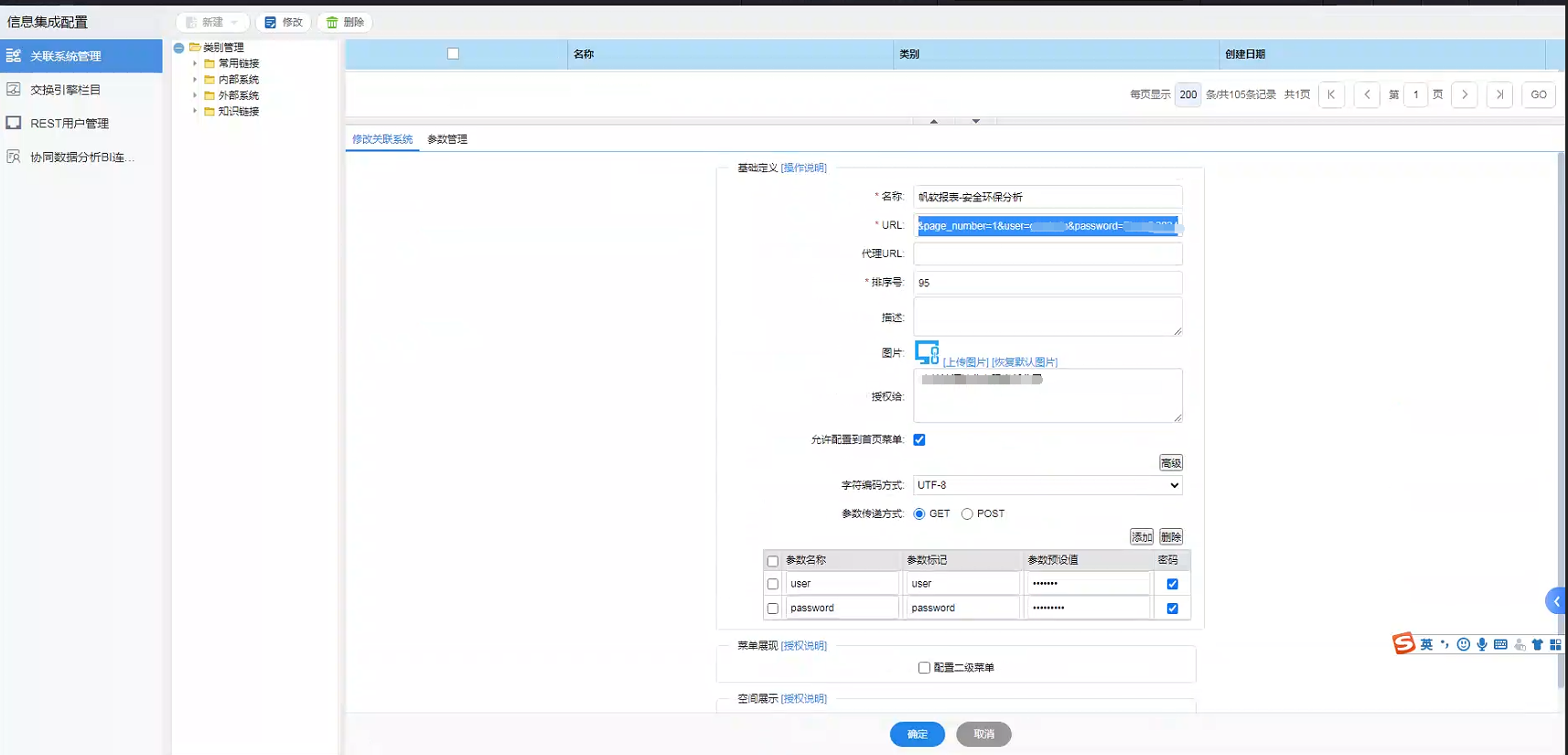
Task: Click the 上传图片 link
Action: click(x=965, y=362)
